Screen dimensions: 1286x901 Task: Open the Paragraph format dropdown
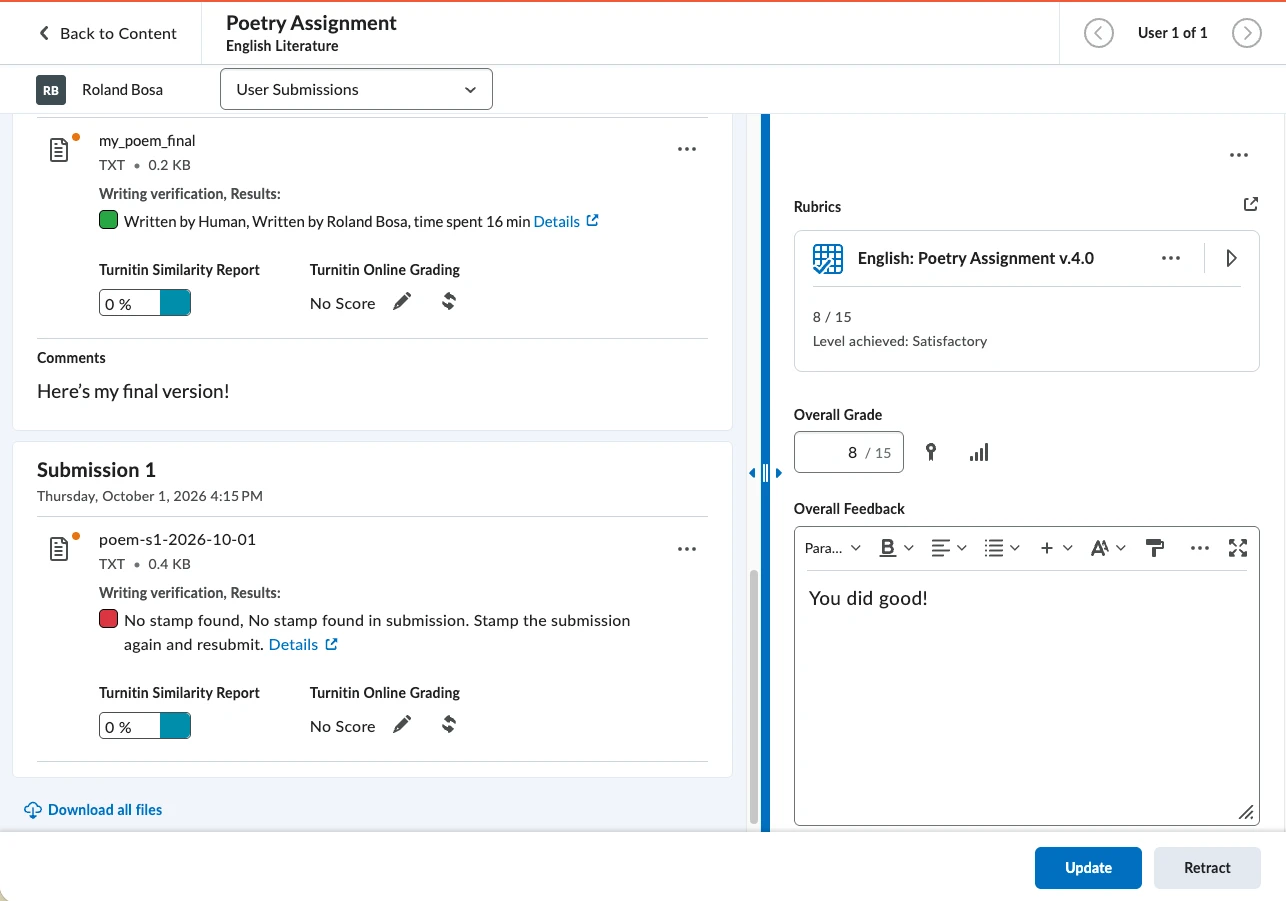point(833,548)
